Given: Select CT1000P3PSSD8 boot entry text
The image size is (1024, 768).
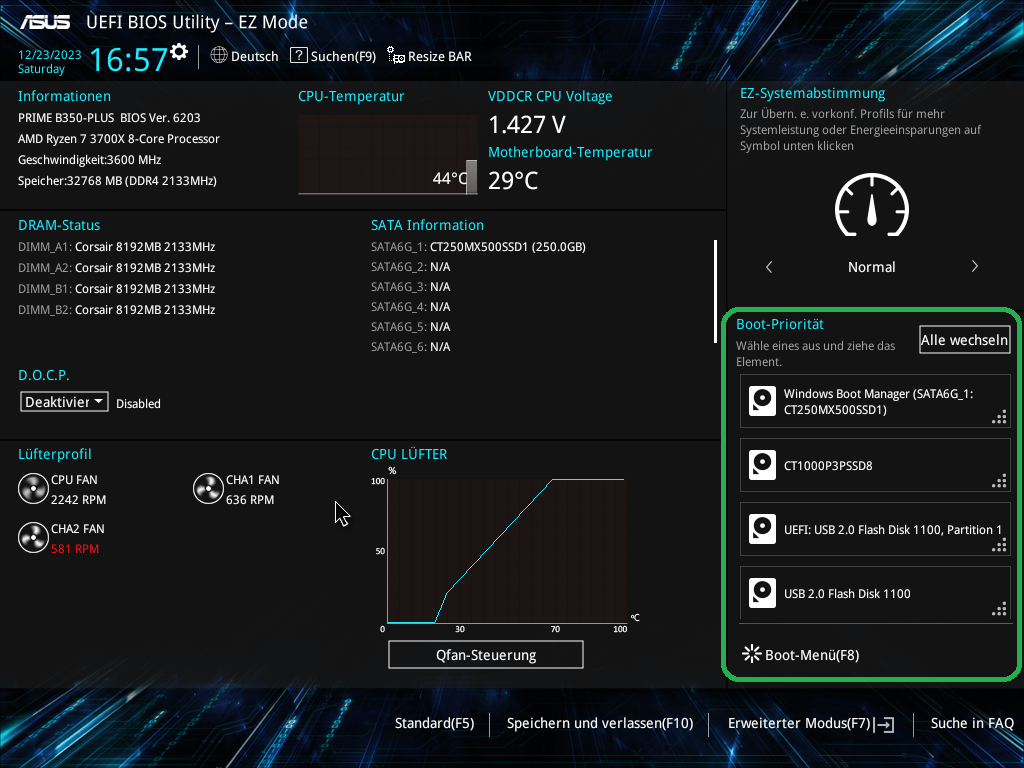Looking at the screenshot, I should tap(828, 466).
